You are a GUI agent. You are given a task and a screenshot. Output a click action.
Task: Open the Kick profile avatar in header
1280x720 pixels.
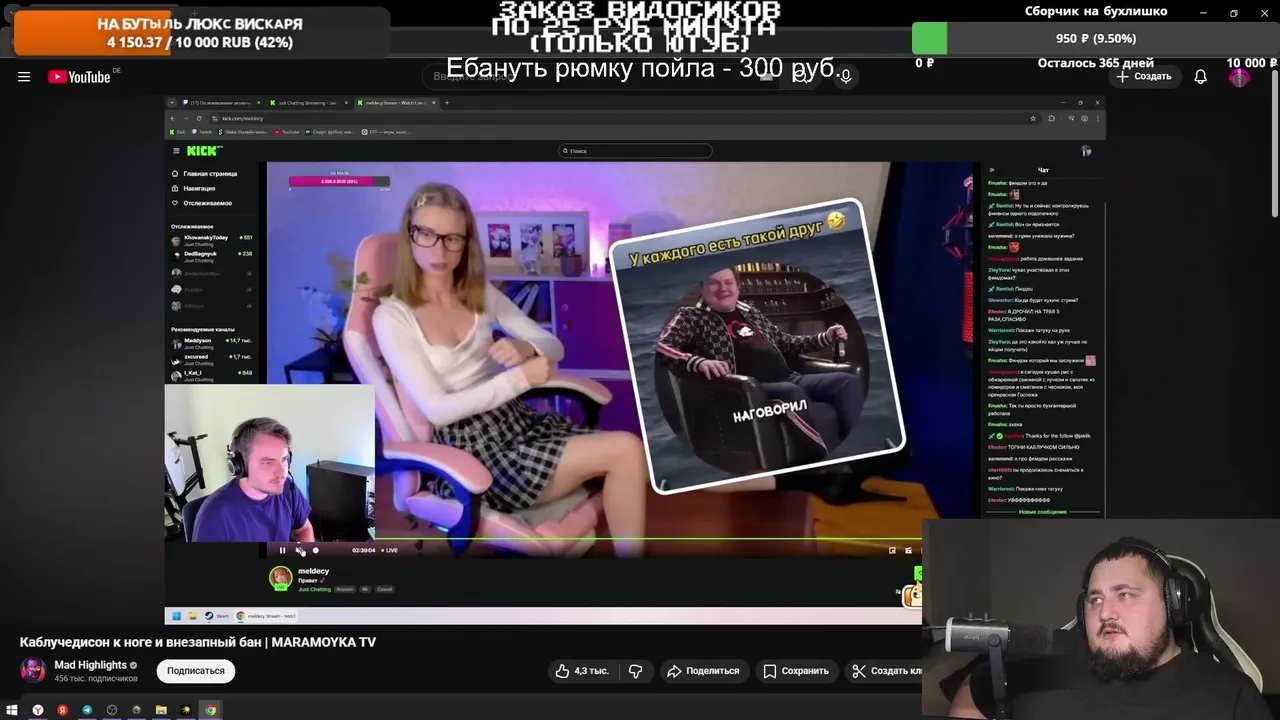1086,151
